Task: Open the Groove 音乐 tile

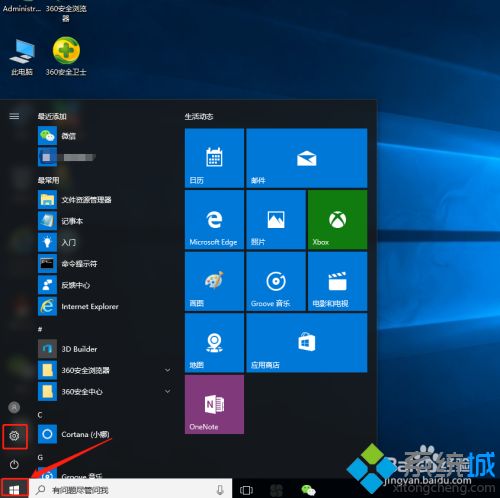Action: coord(276,281)
